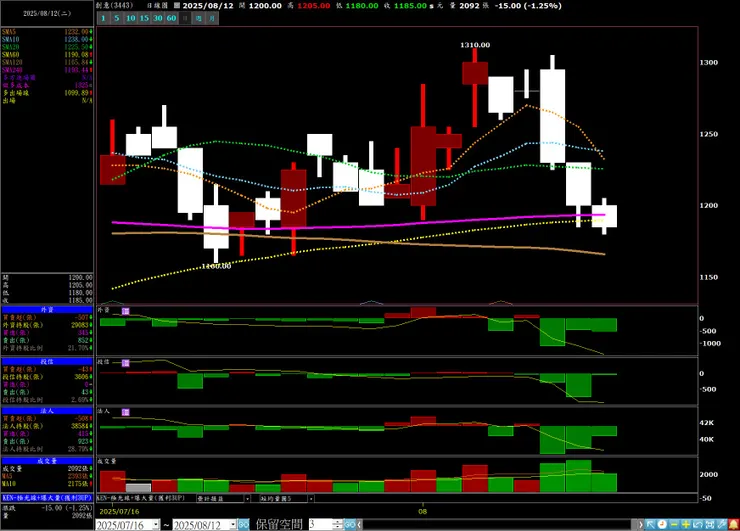This screenshot has width=740, height=531.
Task: Click the alert bell icon
Action: 733,524
